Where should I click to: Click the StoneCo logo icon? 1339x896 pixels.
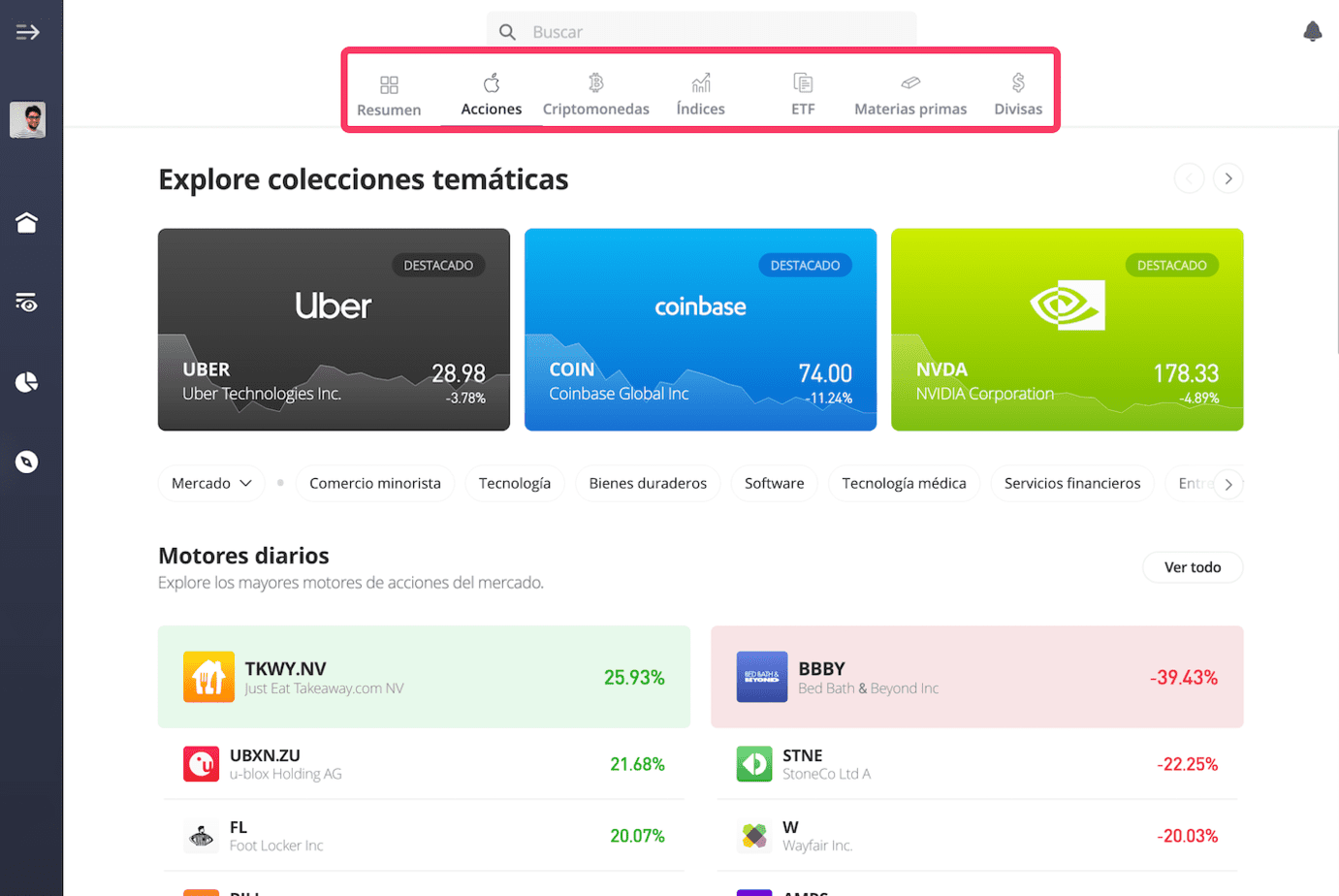point(754,764)
